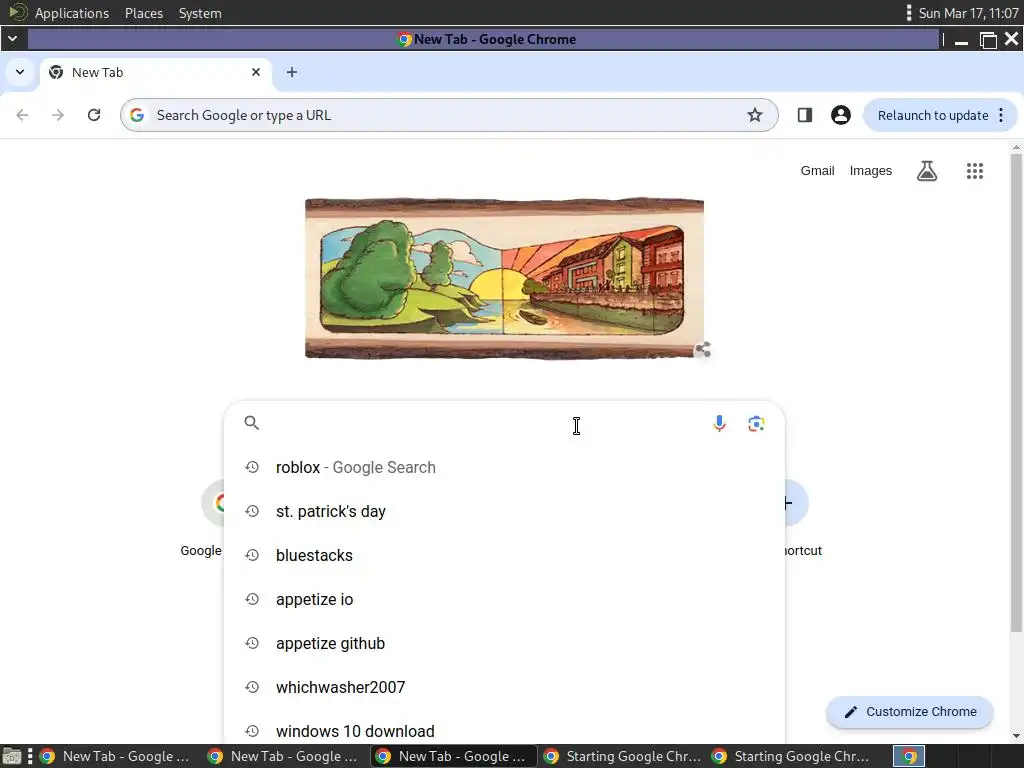Go back using the back arrow
The image size is (1024, 768).
point(22,115)
